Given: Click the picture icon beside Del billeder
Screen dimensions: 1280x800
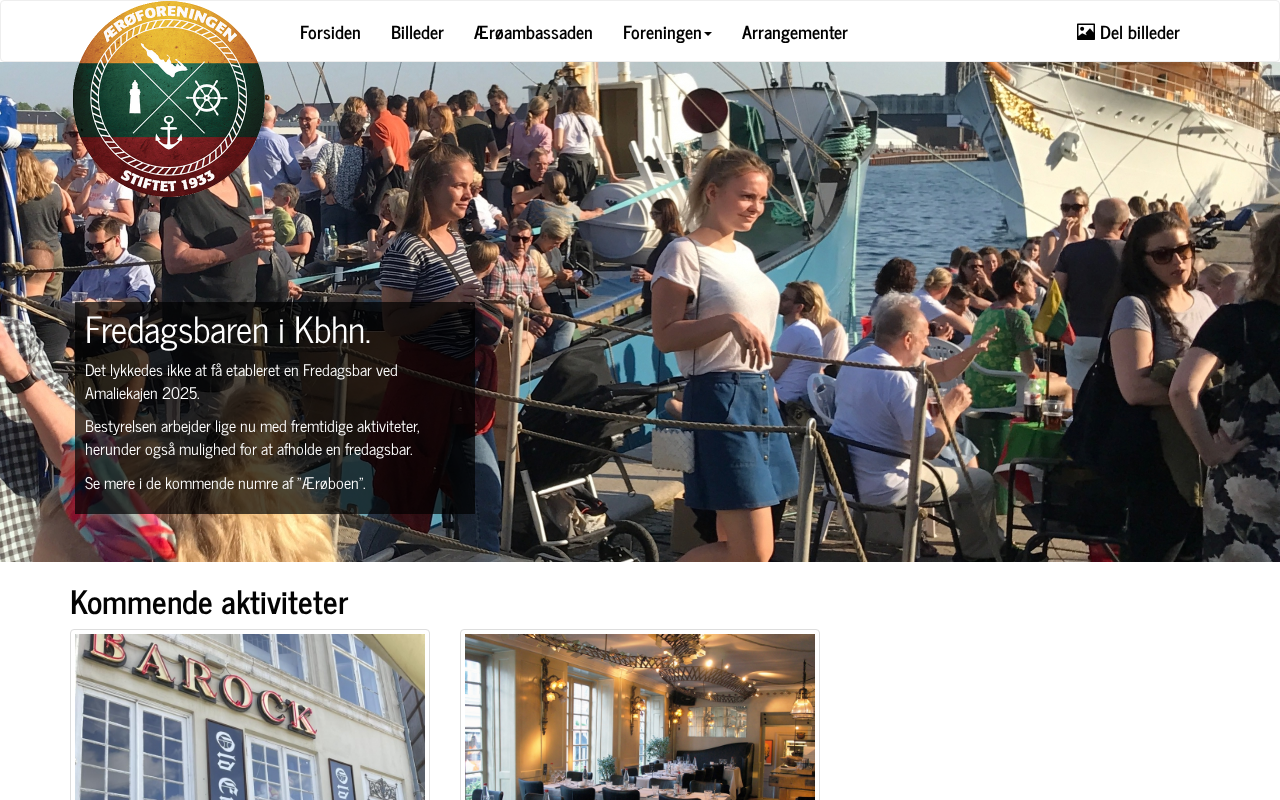Looking at the screenshot, I should pyautogui.click(x=1086, y=32).
